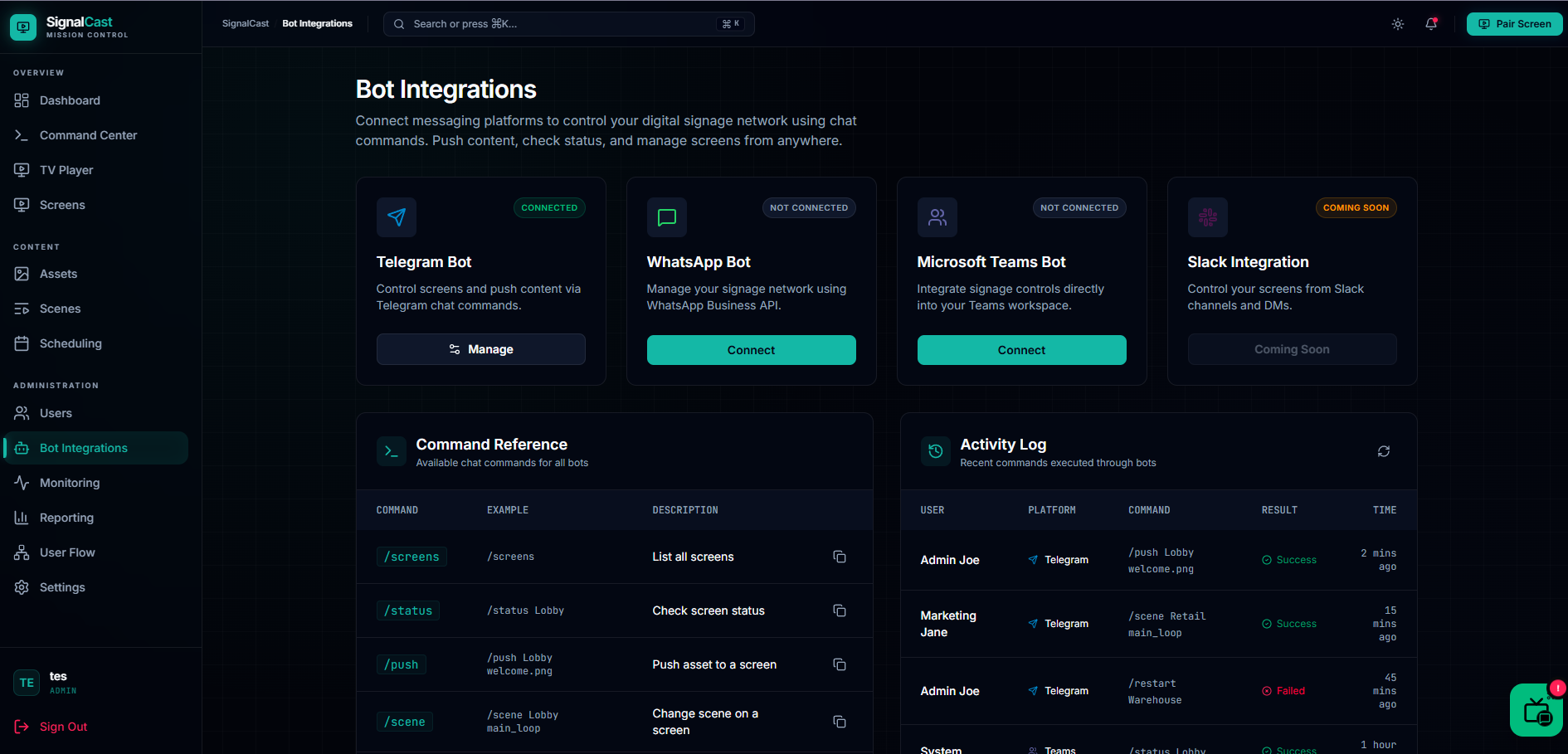This screenshot has width=1568, height=754.
Task: Click the COMING SOON badge on Slack card
Action: click(1356, 207)
